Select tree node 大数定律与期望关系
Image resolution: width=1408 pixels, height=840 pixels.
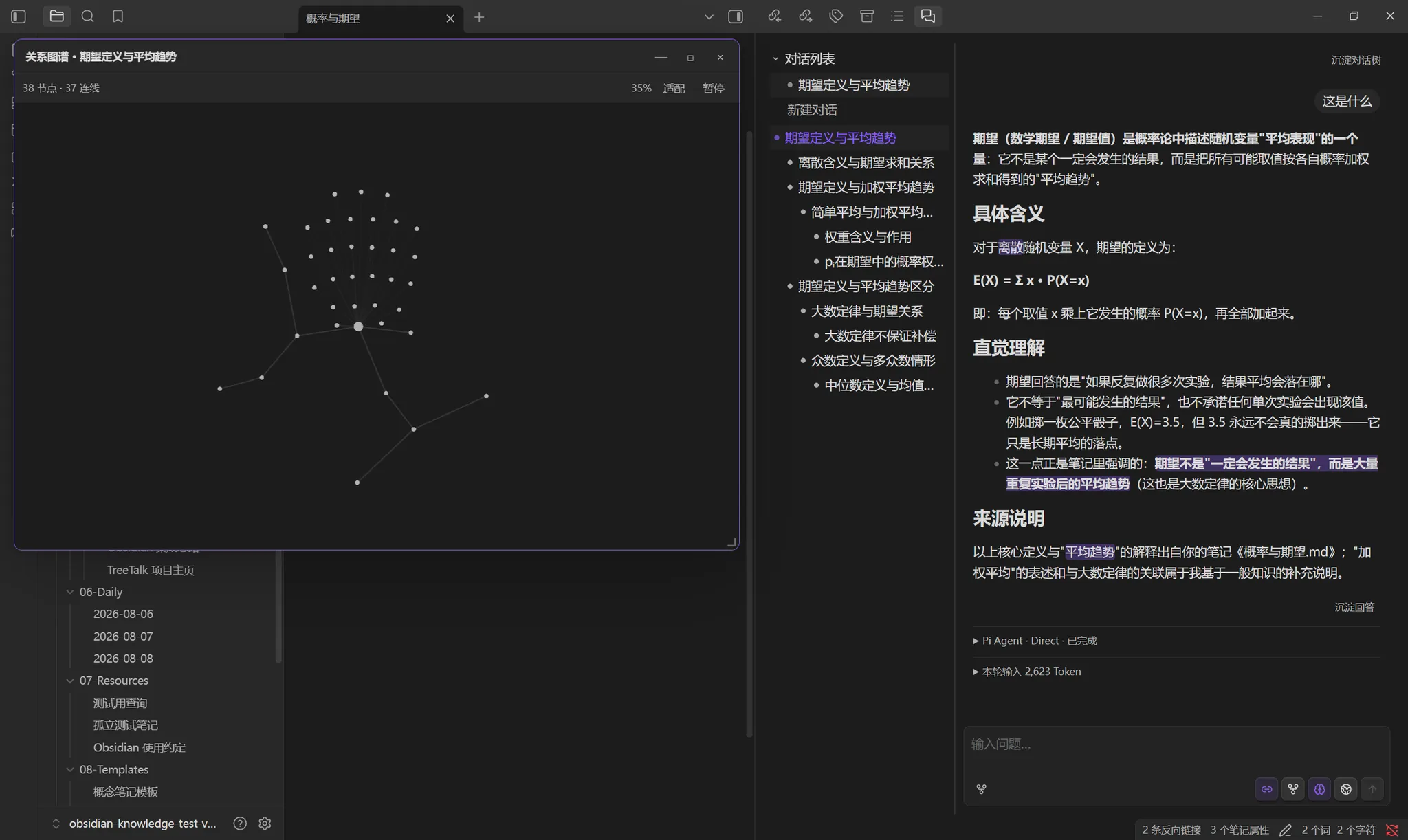[866, 311]
